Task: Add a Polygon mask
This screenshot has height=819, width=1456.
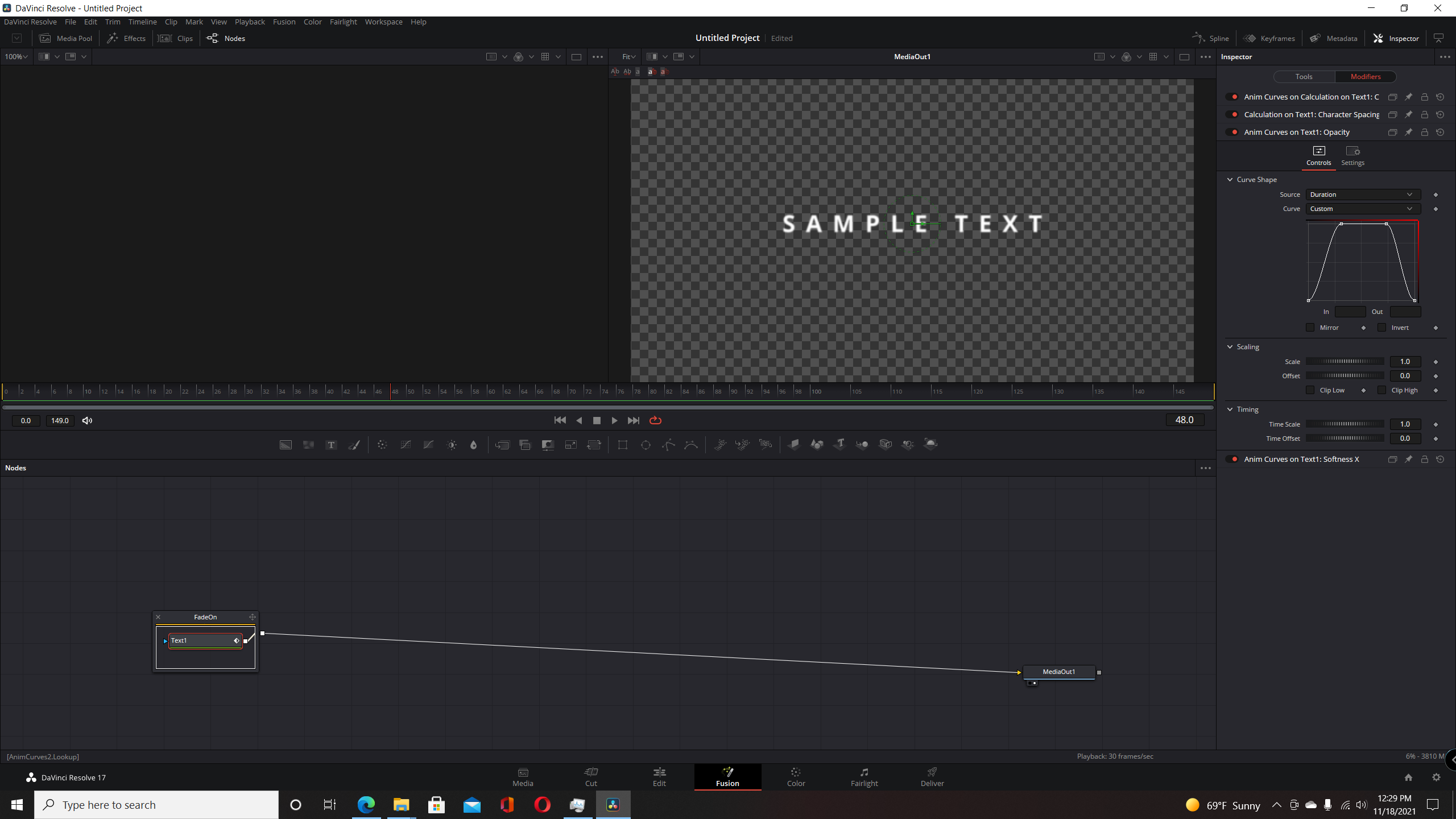Action: pos(668,445)
